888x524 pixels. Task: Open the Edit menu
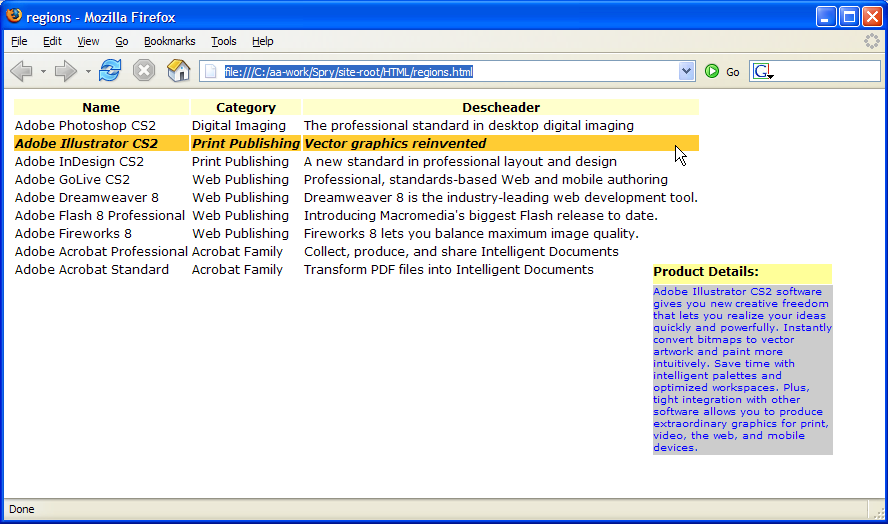[x=52, y=41]
